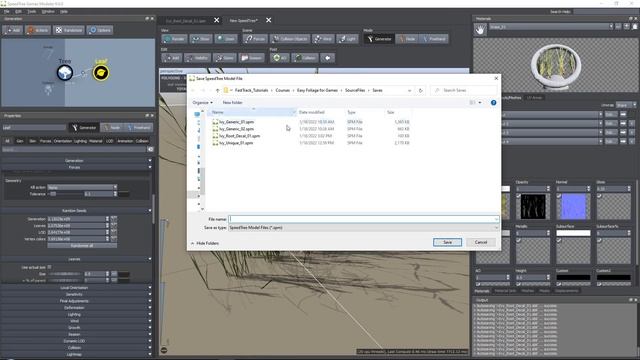Click the Randomize button in Generation panel
Viewport: 640px width, 360px height.
[69, 30]
